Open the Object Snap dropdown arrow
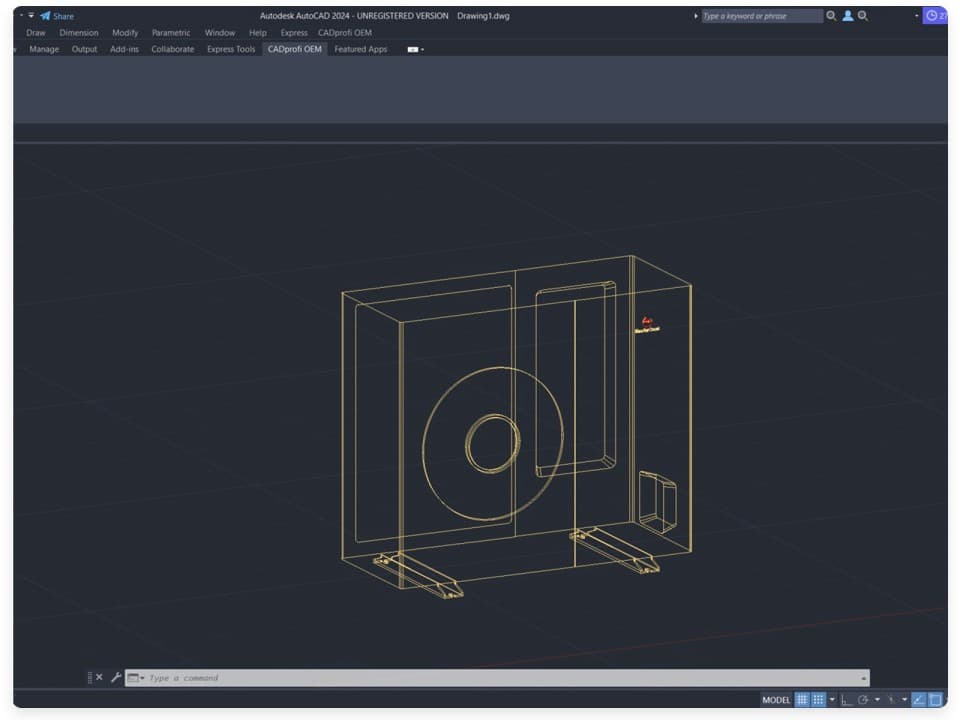Viewport: 960px width, 720px height. pos(904,699)
